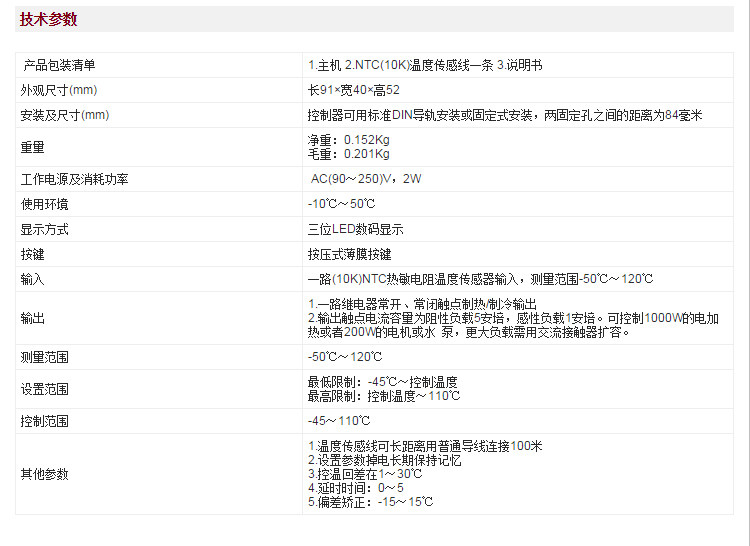Screen dimensions: 750x546
Task: Select the 工作电源及消耗功率 label
Action: pyautogui.click(x=74, y=179)
